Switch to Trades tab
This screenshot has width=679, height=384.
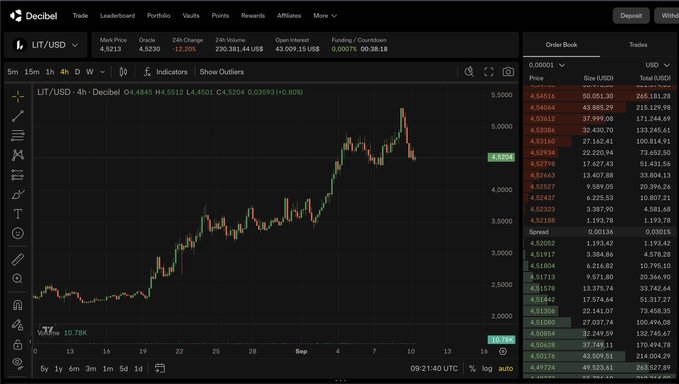coord(638,45)
